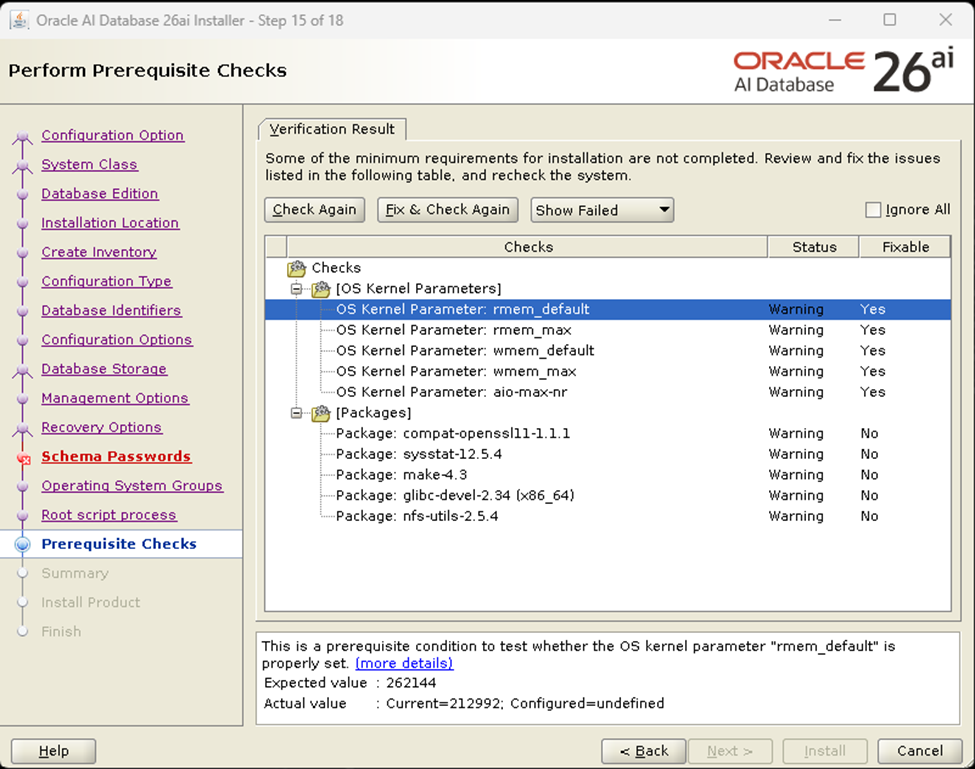Go to Configuration Option step
This screenshot has width=975, height=769.
[113, 135]
